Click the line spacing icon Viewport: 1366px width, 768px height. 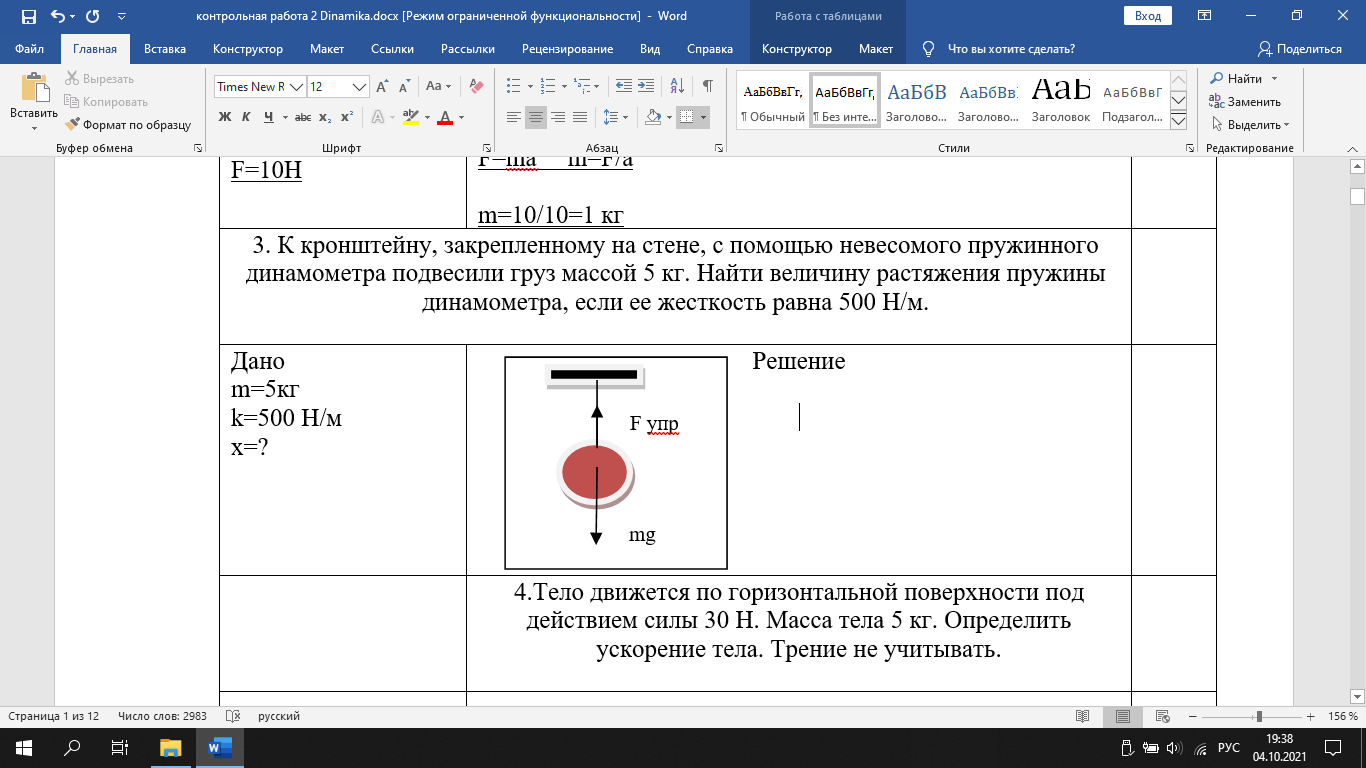pos(612,117)
